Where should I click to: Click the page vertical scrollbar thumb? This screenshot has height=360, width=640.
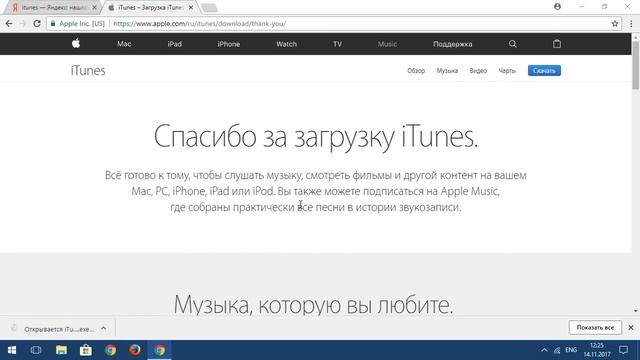pyautogui.click(x=636, y=65)
